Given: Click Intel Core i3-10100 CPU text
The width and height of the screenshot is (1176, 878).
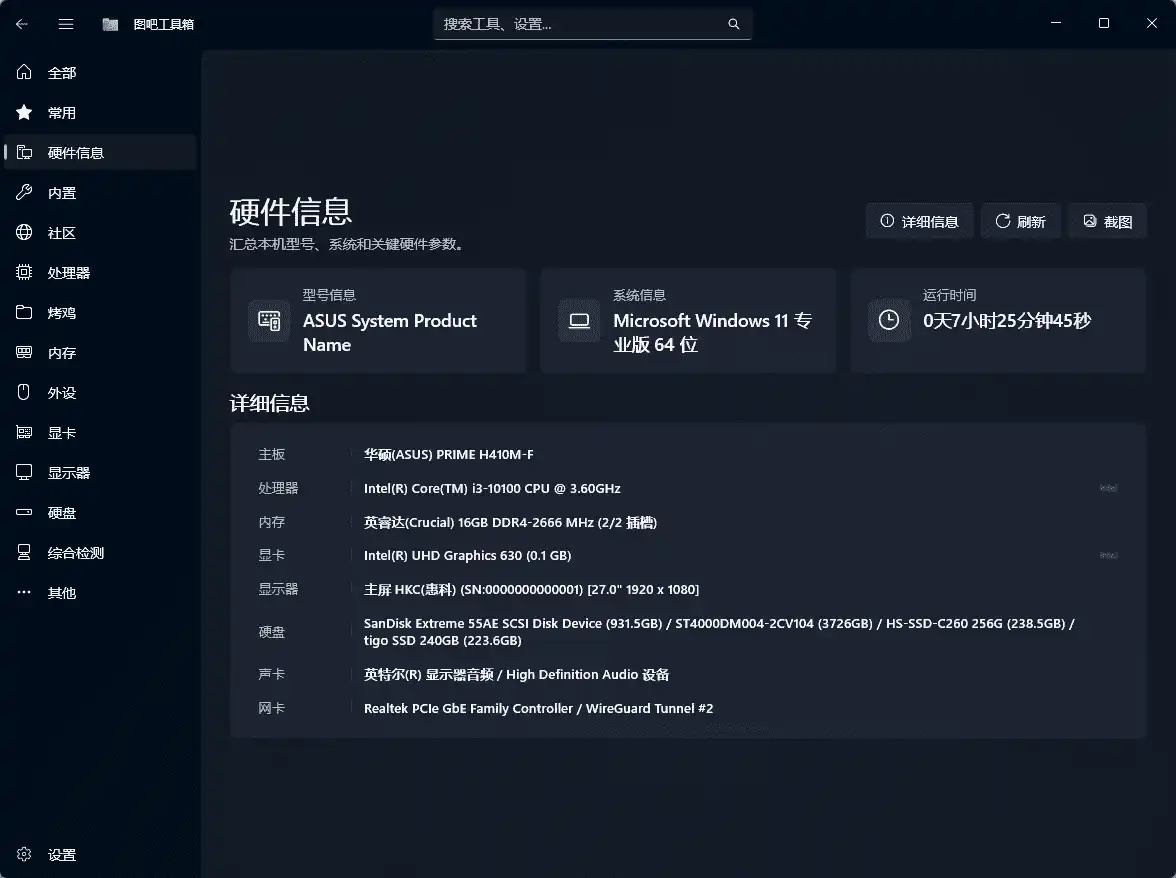Looking at the screenshot, I should click(x=492, y=488).
